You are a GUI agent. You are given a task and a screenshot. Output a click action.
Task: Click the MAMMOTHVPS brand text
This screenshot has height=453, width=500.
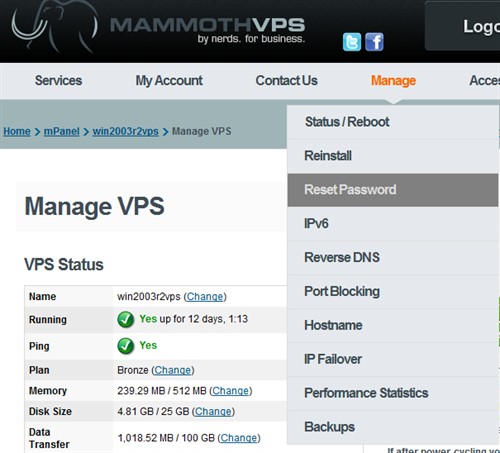(207, 25)
